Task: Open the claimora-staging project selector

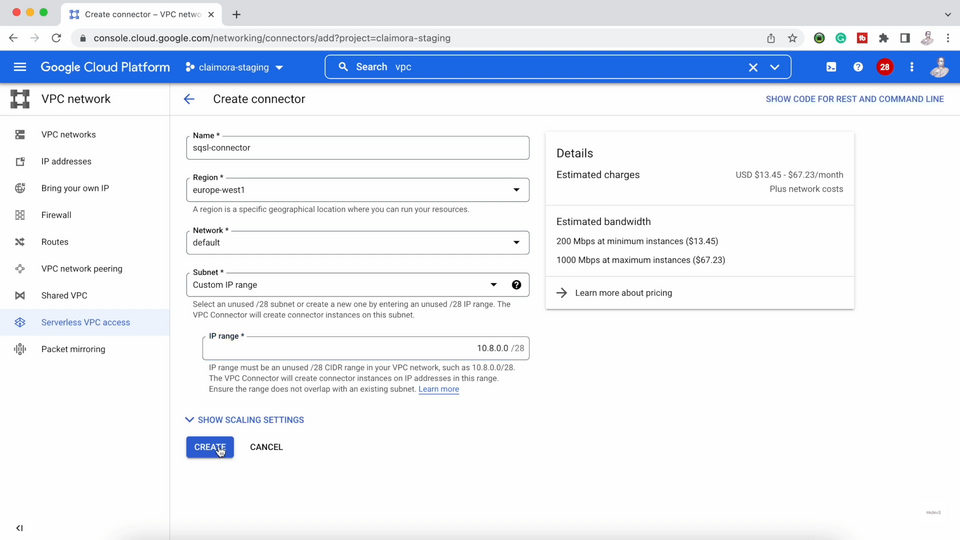Action: point(234,67)
